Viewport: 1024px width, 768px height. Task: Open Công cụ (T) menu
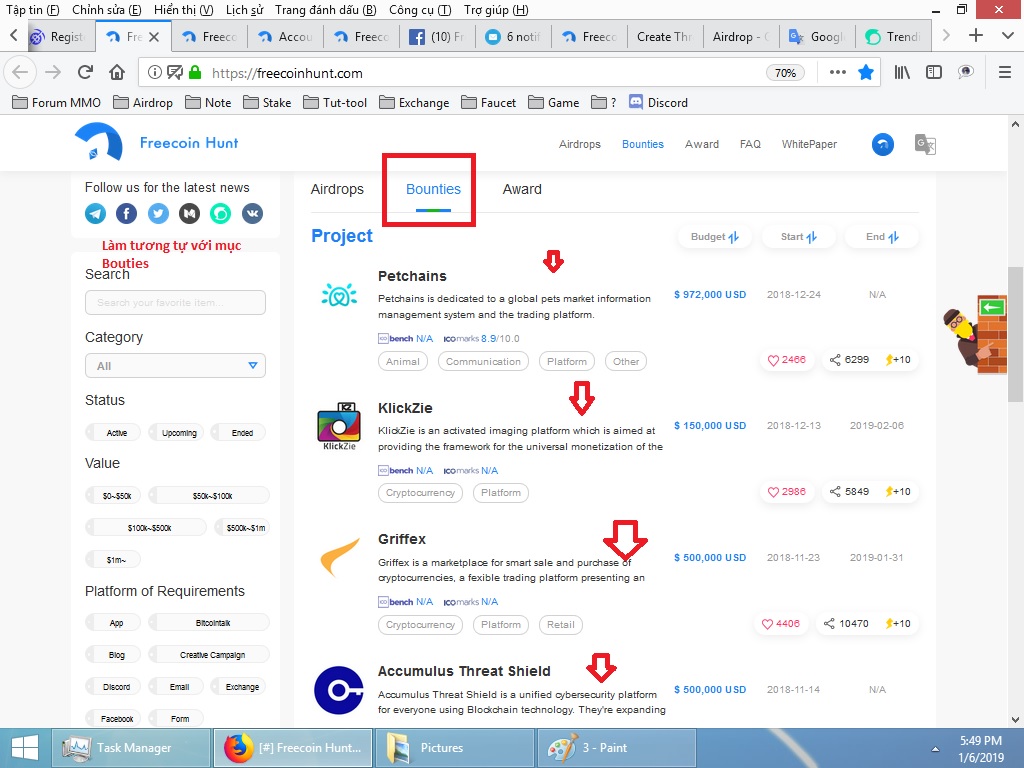click(x=419, y=10)
